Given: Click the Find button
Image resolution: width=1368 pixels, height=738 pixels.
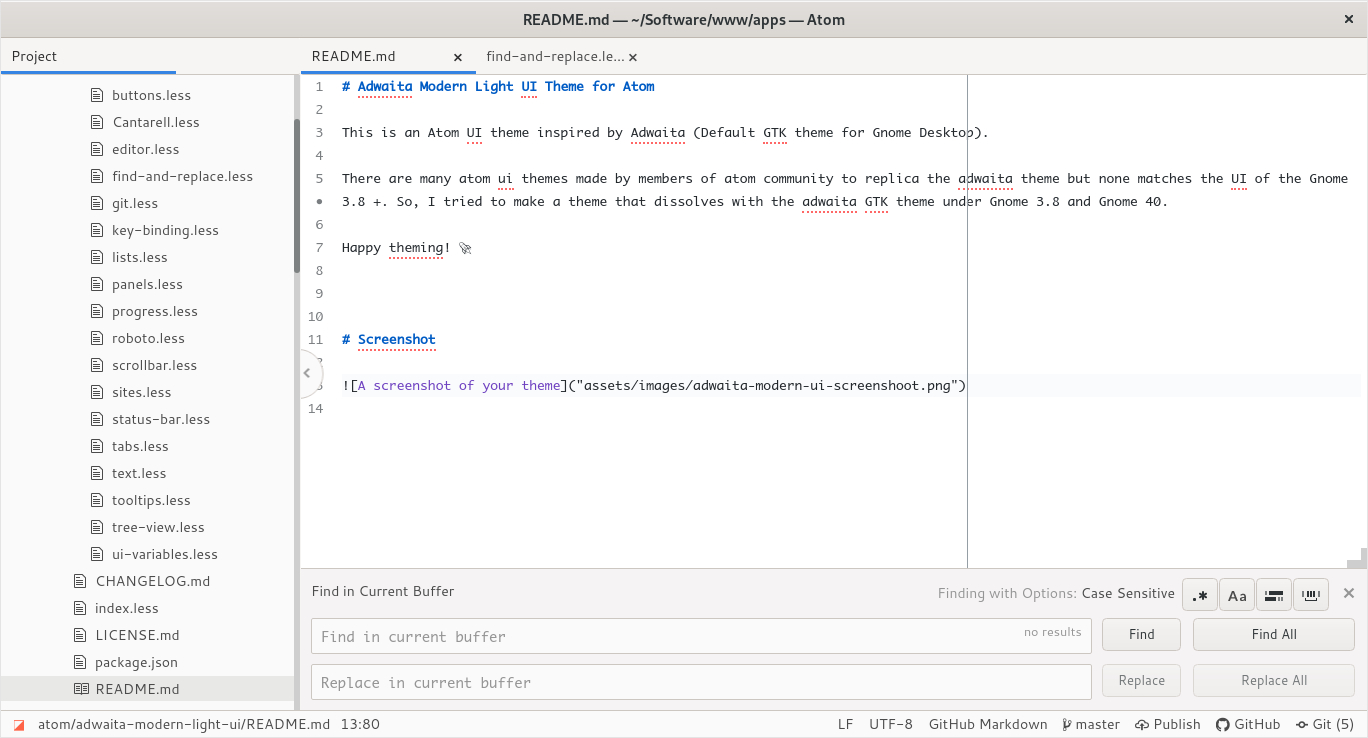Looking at the screenshot, I should point(1141,634).
